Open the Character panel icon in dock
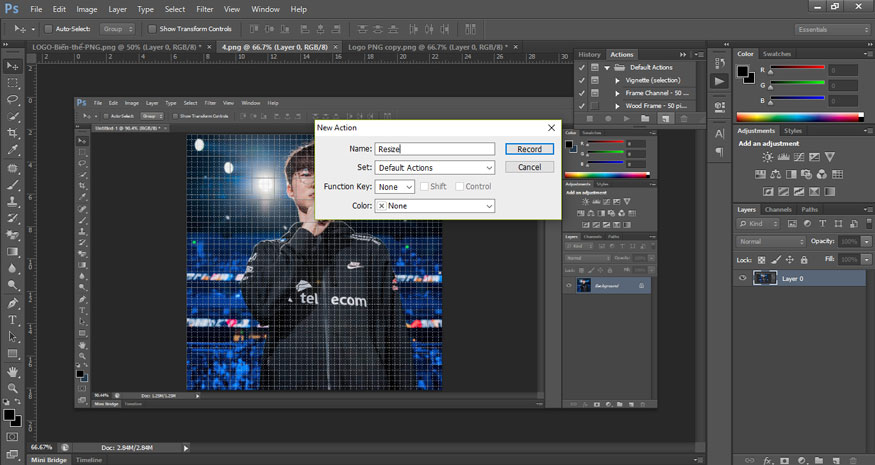875x465 pixels. coord(720,133)
